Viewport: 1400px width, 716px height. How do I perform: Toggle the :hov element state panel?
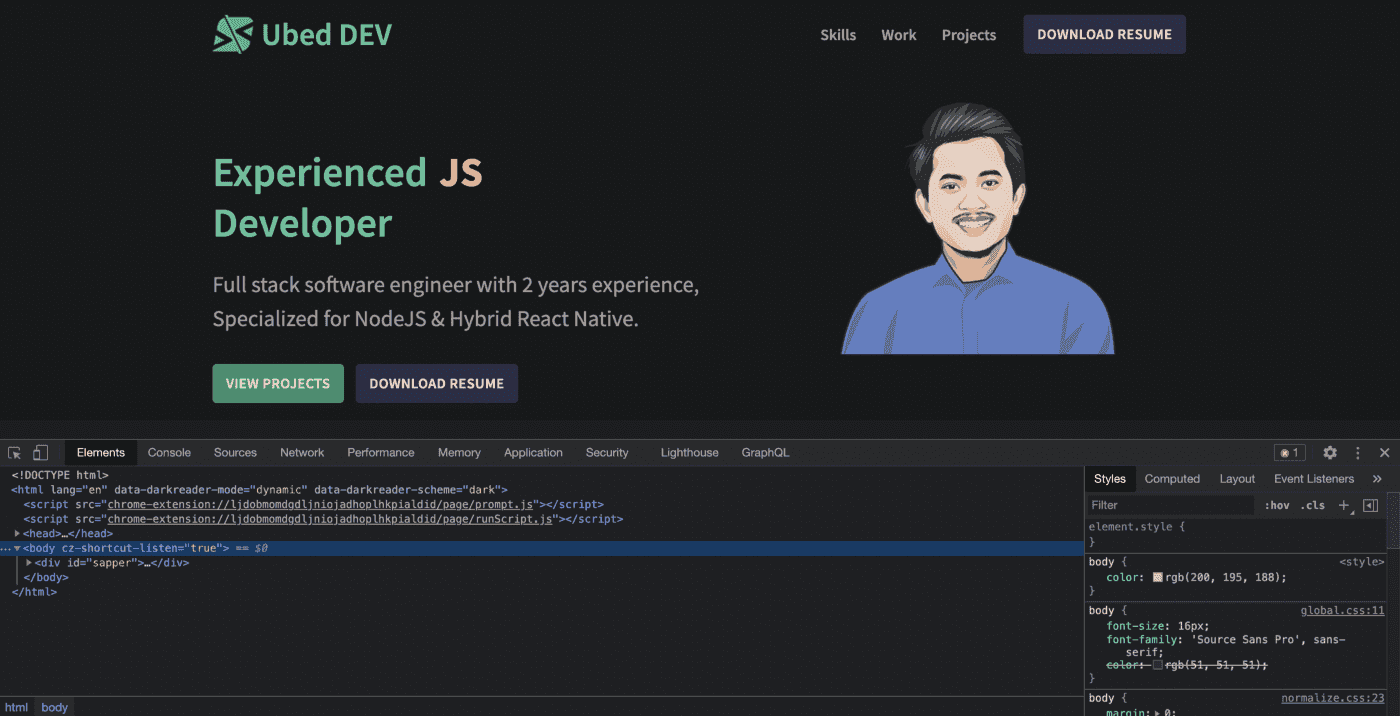click(x=1277, y=505)
